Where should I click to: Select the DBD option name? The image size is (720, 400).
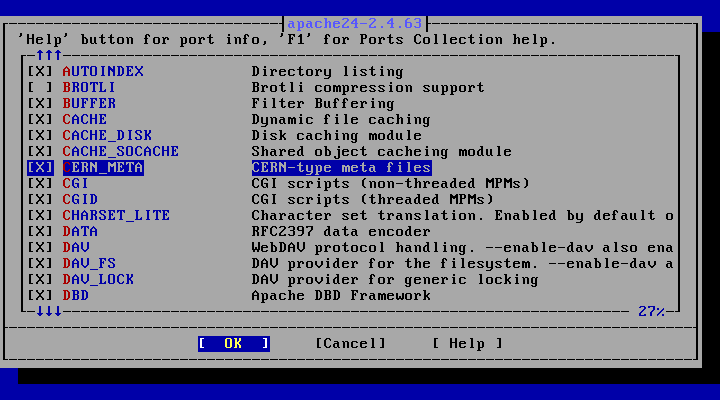point(76,296)
